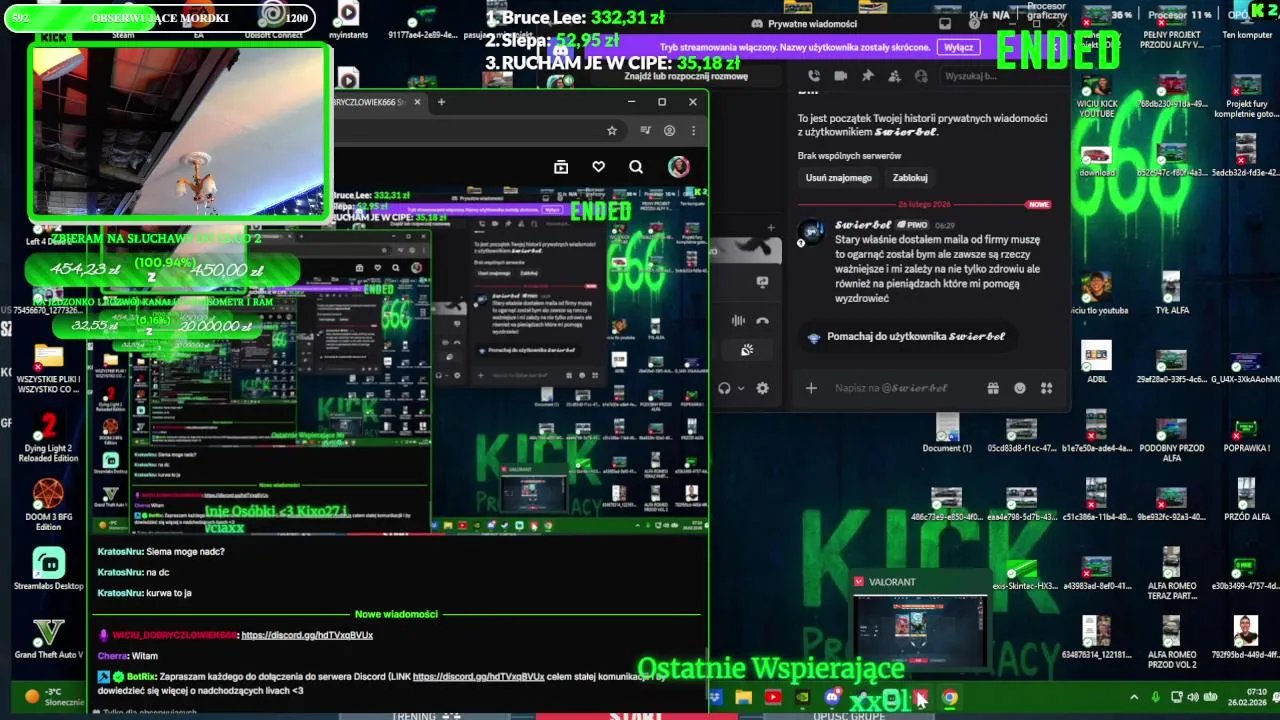This screenshot has width=1280, height=720.
Task: Open YouTube app from taskbar
Action: pyautogui.click(x=773, y=697)
